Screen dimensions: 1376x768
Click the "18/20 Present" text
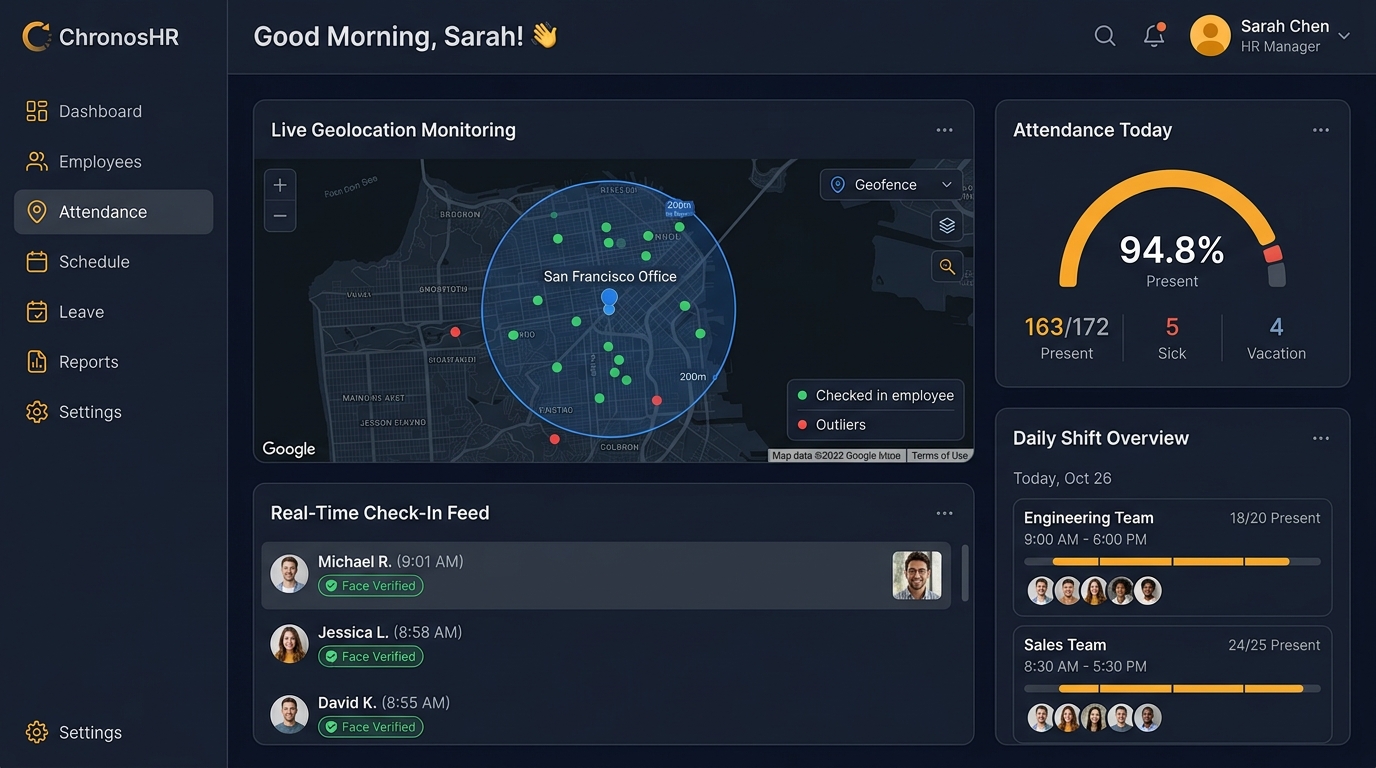click(1275, 518)
